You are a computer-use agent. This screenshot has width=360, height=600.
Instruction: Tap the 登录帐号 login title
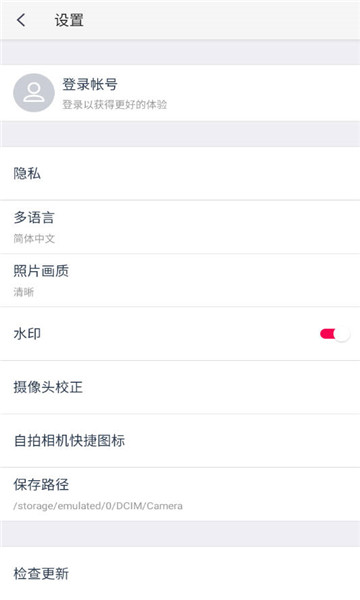click(90, 84)
